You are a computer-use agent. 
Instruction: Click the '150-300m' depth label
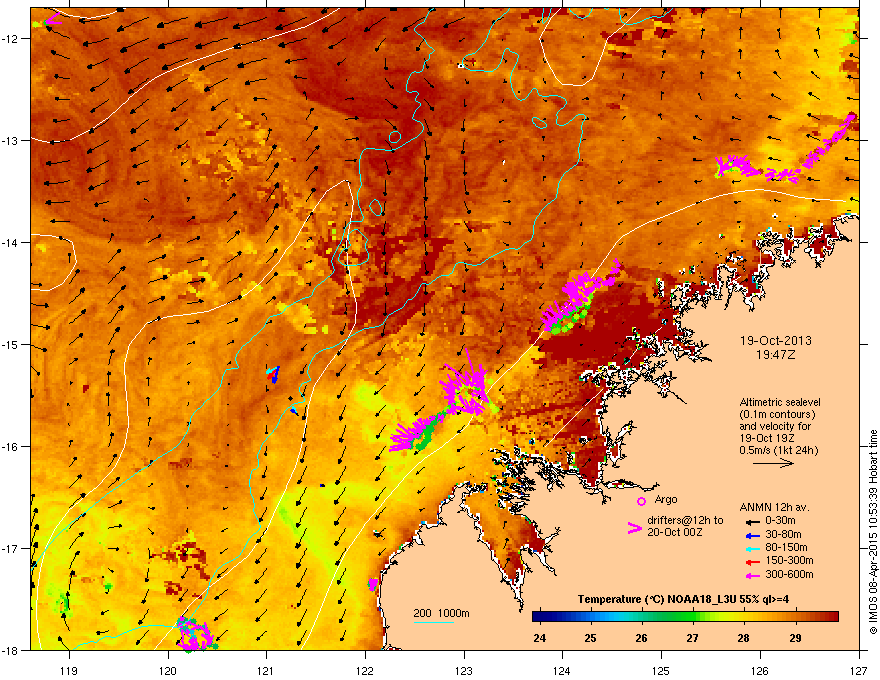click(789, 560)
